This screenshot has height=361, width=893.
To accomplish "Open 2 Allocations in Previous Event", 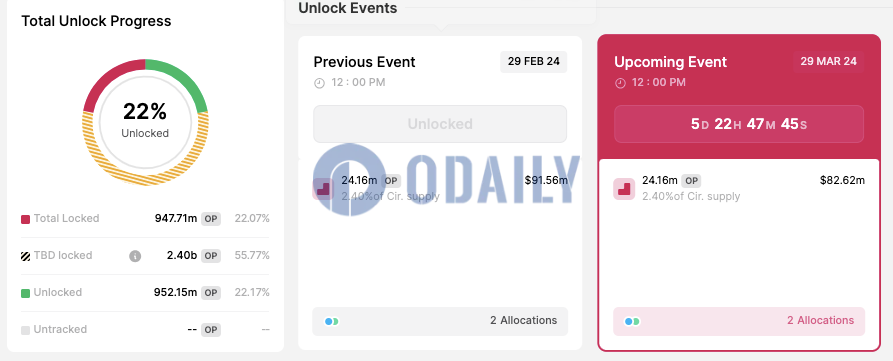I will [440, 321].
